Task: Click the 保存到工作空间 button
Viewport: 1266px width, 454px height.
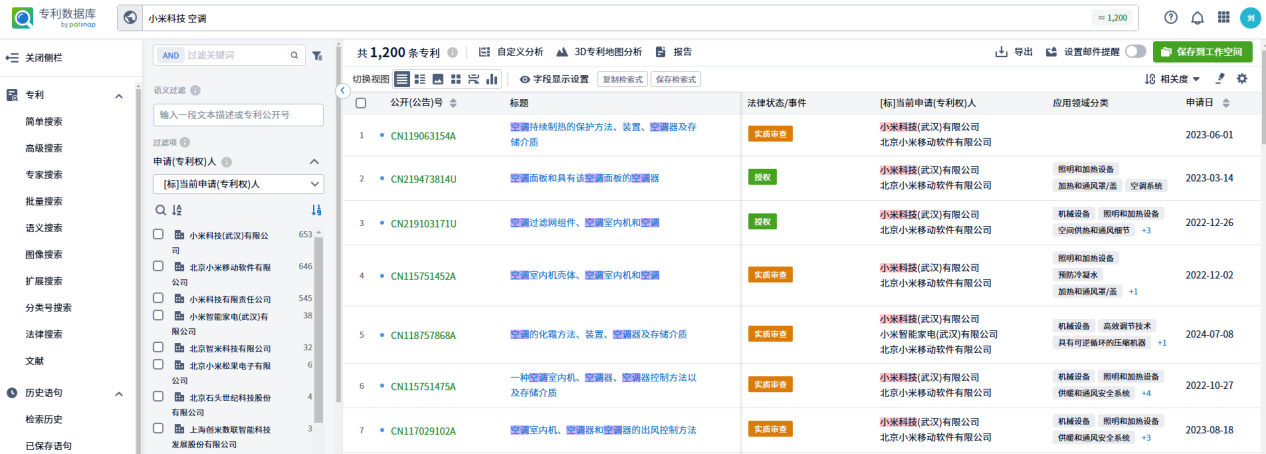Action: [x=1202, y=52]
